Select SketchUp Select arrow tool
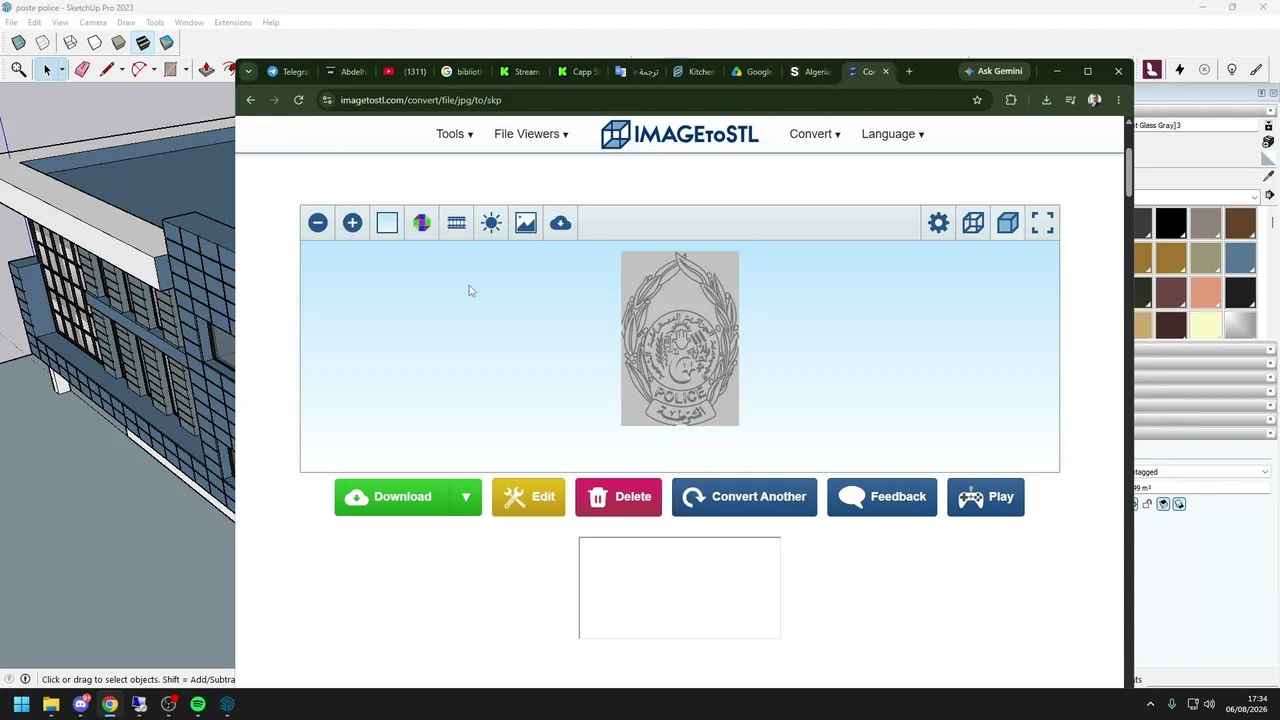 click(46, 69)
